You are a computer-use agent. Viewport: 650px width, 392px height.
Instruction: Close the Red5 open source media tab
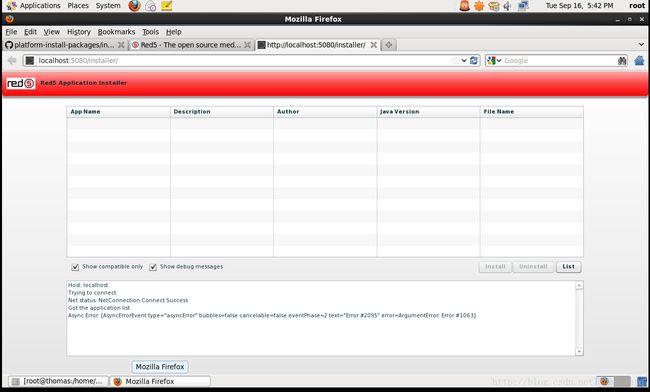tap(247, 45)
